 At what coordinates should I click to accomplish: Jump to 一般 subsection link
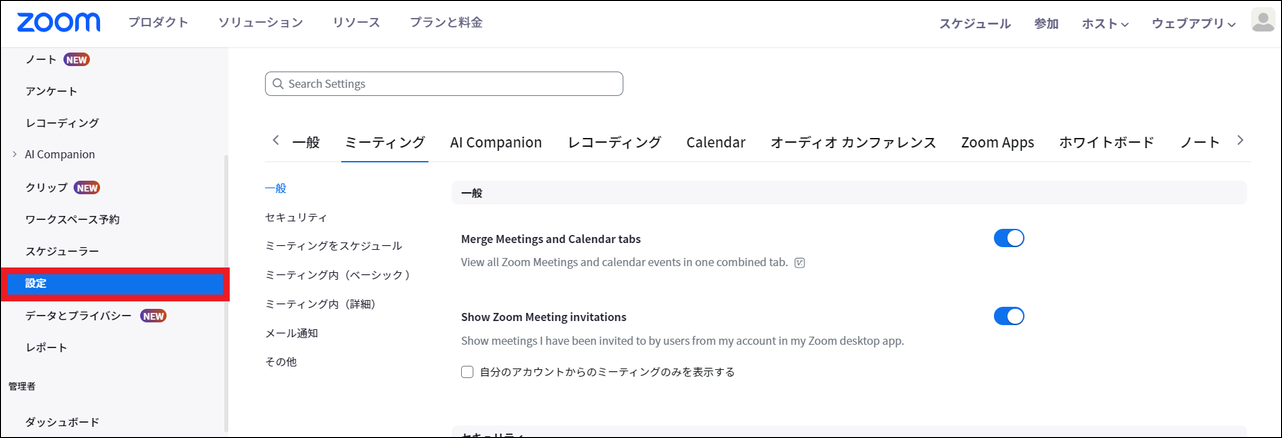[275, 188]
